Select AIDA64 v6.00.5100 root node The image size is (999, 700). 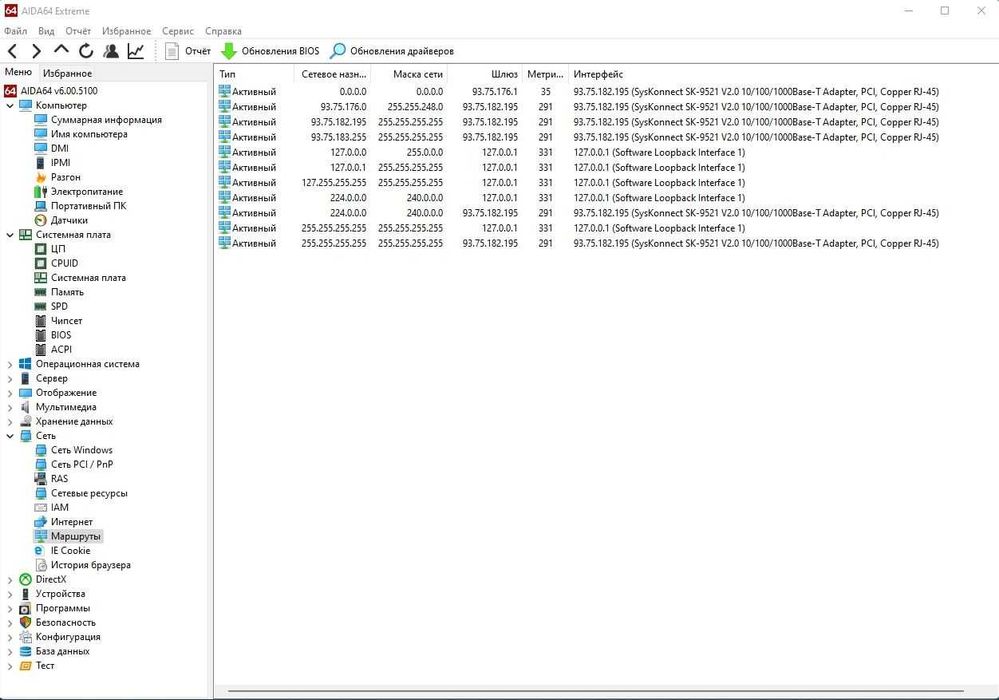tap(59, 91)
